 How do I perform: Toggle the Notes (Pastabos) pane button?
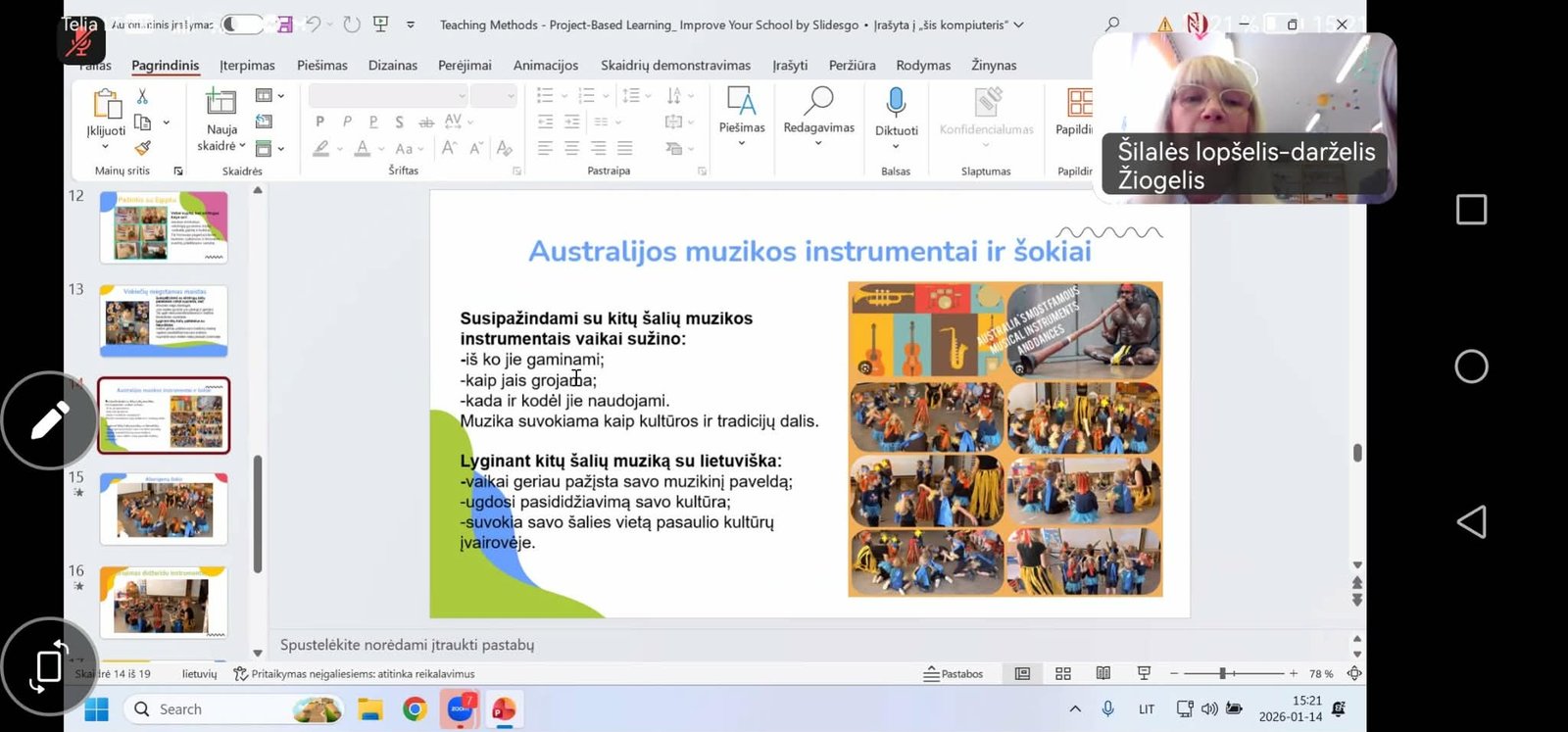coord(954,673)
